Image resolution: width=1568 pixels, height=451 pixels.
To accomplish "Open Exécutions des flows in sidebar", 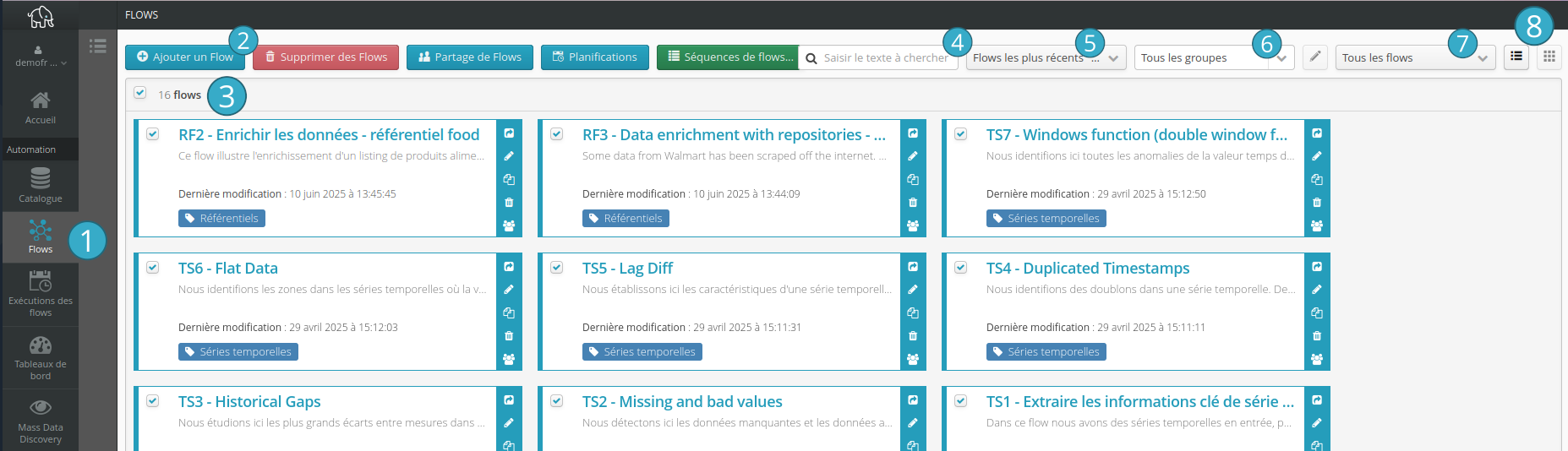I will click(x=40, y=294).
